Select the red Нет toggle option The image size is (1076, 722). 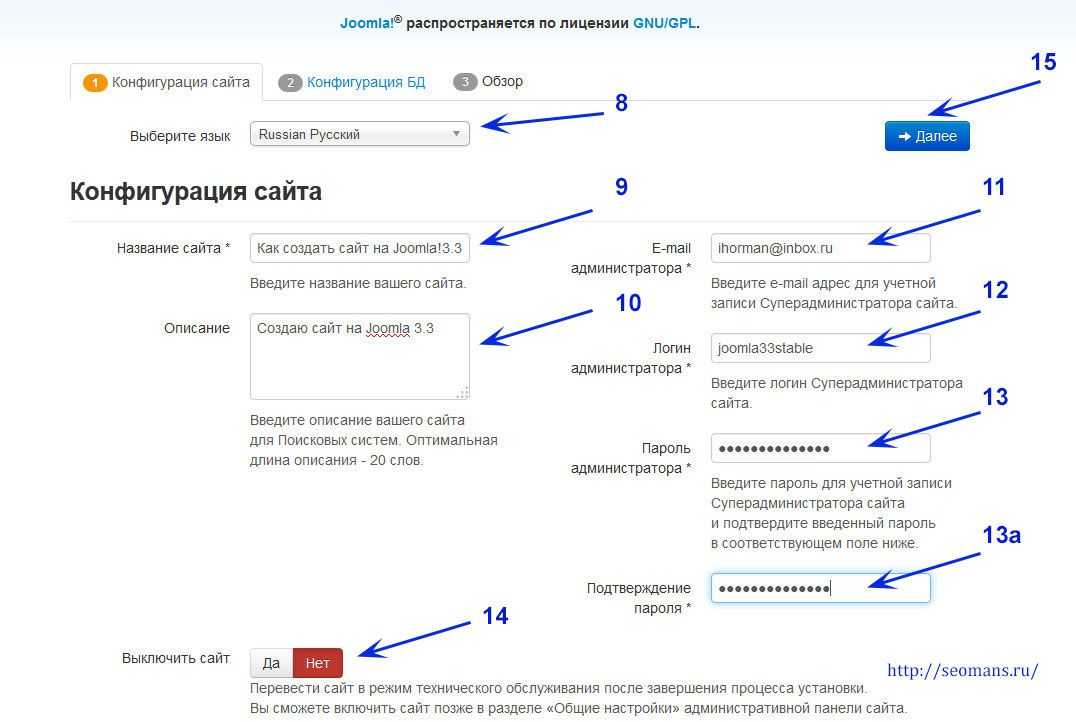coord(318,663)
